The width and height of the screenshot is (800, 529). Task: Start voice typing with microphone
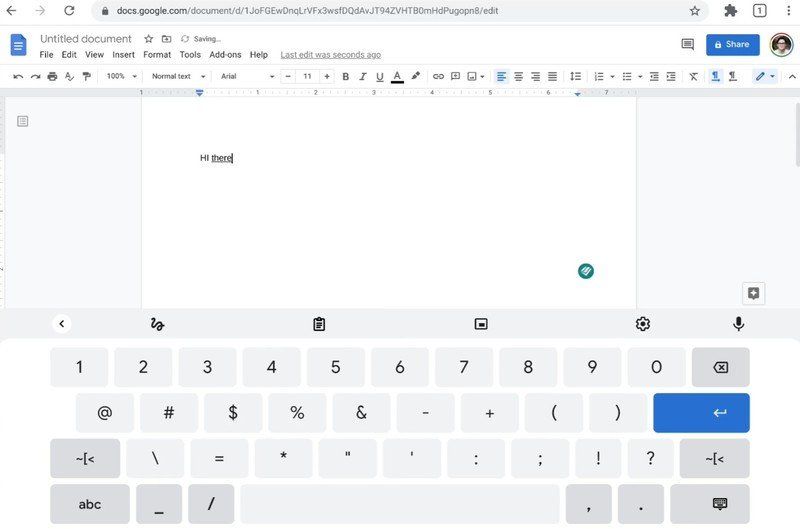point(738,324)
